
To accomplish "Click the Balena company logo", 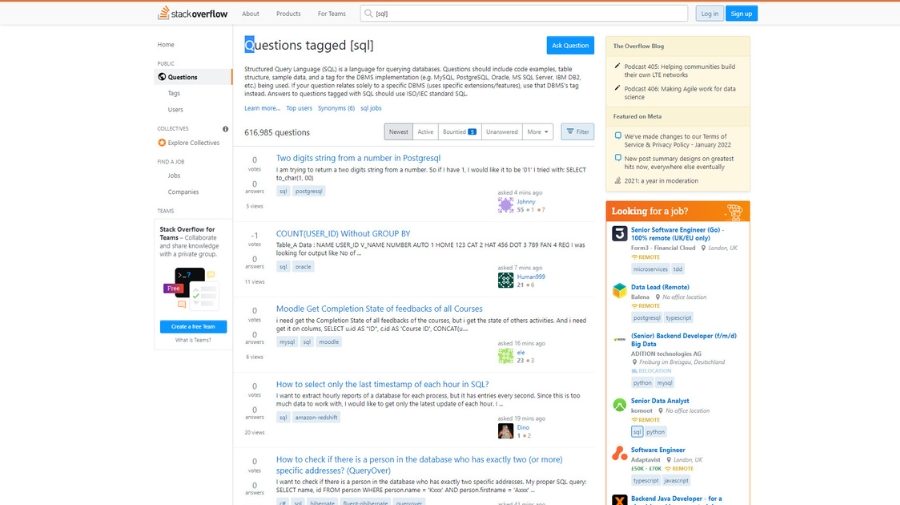I will point(619,290).
